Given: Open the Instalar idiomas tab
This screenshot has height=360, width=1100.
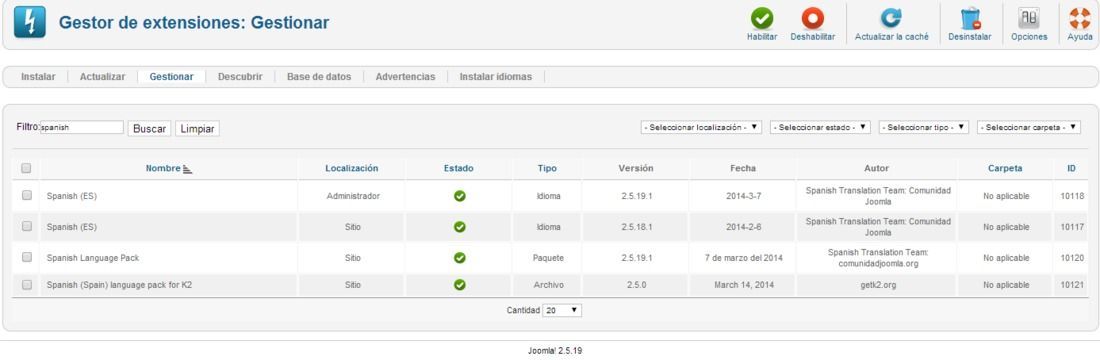Looking at the screenshot, I should [x=496, y=77].
